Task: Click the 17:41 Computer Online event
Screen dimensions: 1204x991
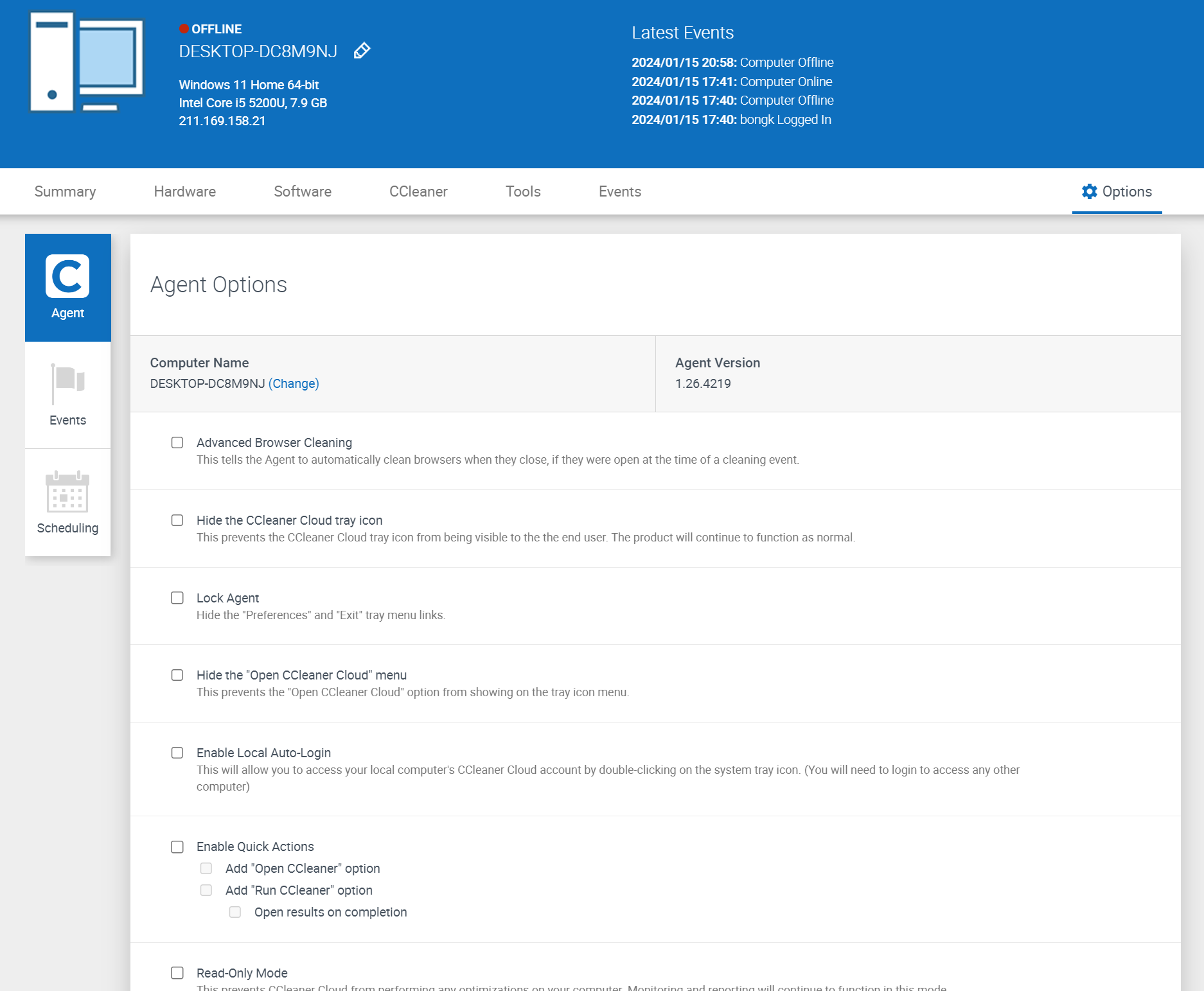Action: pyautogui.click(x=732, y=82)
